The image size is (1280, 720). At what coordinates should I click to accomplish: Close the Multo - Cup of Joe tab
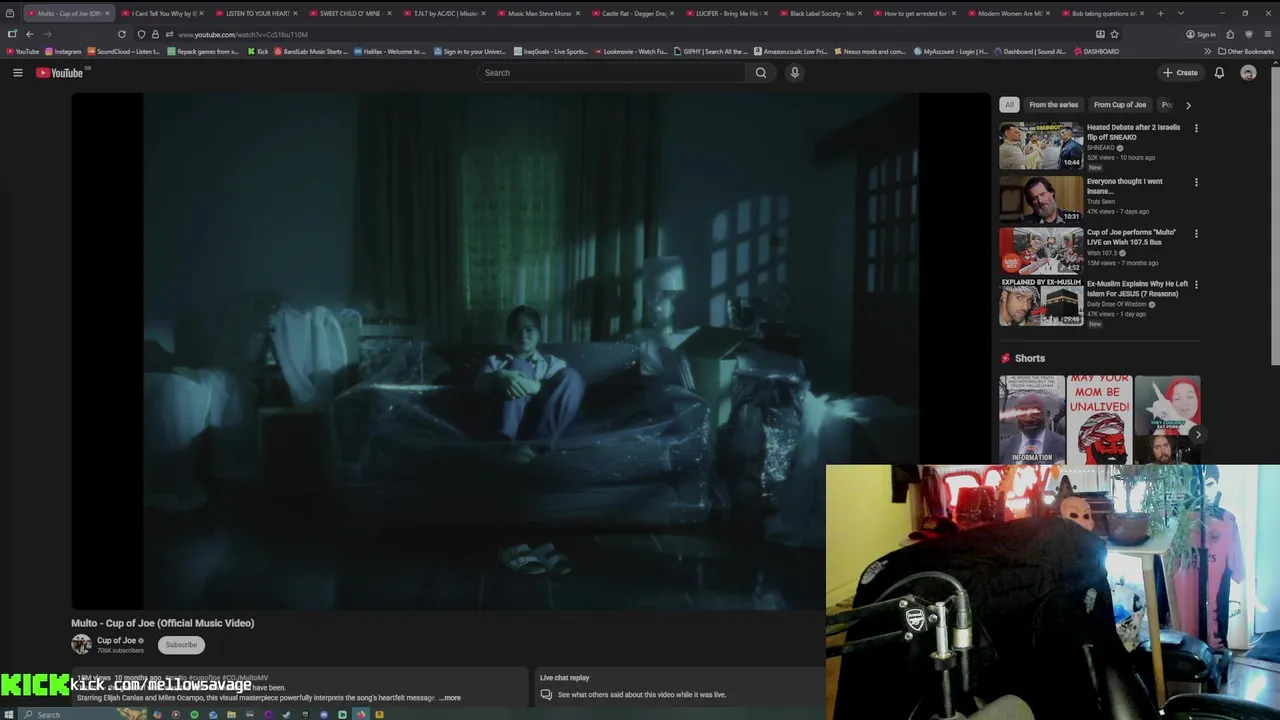[107, 13]
